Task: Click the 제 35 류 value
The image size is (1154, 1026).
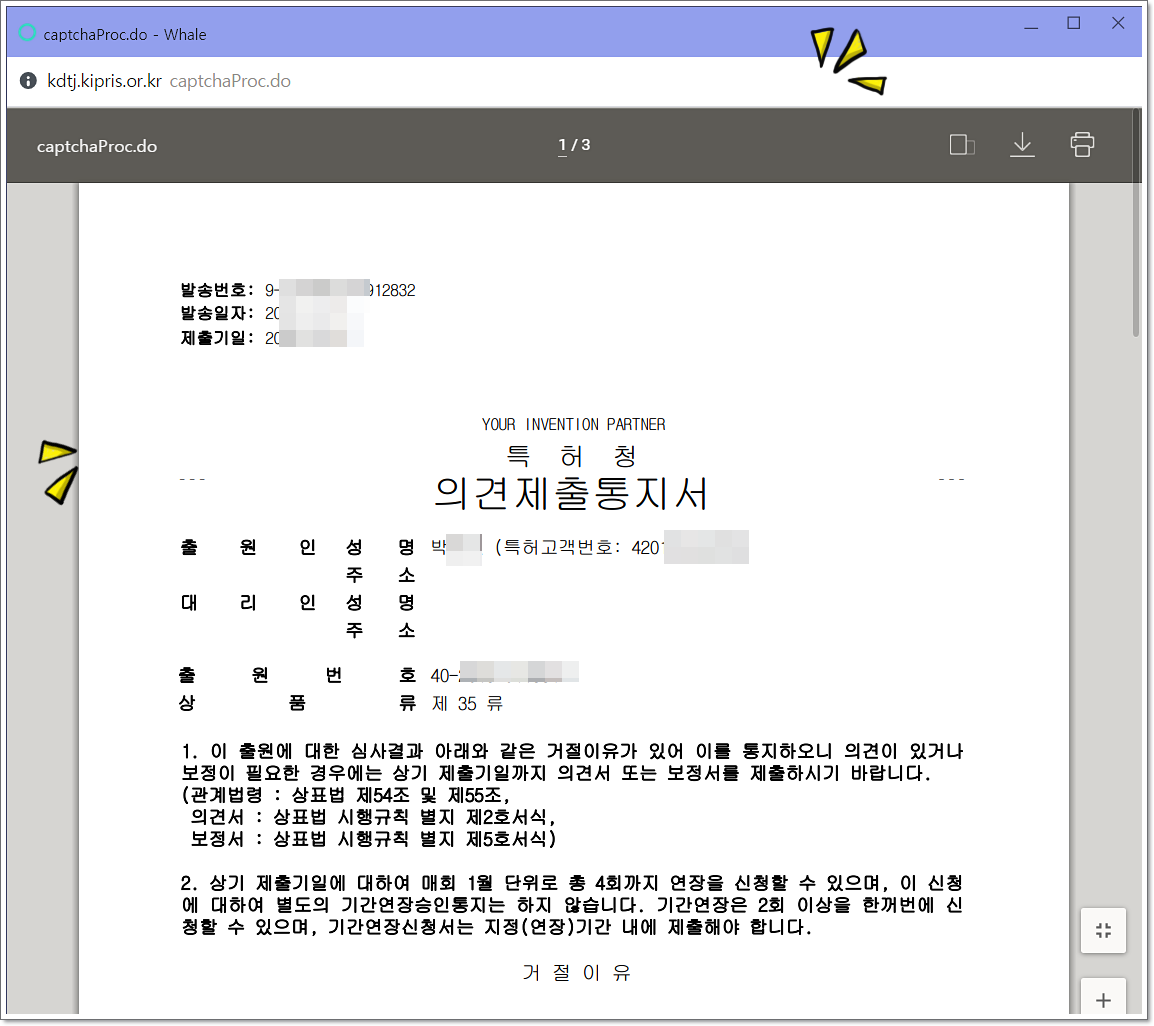Action: 467,704
